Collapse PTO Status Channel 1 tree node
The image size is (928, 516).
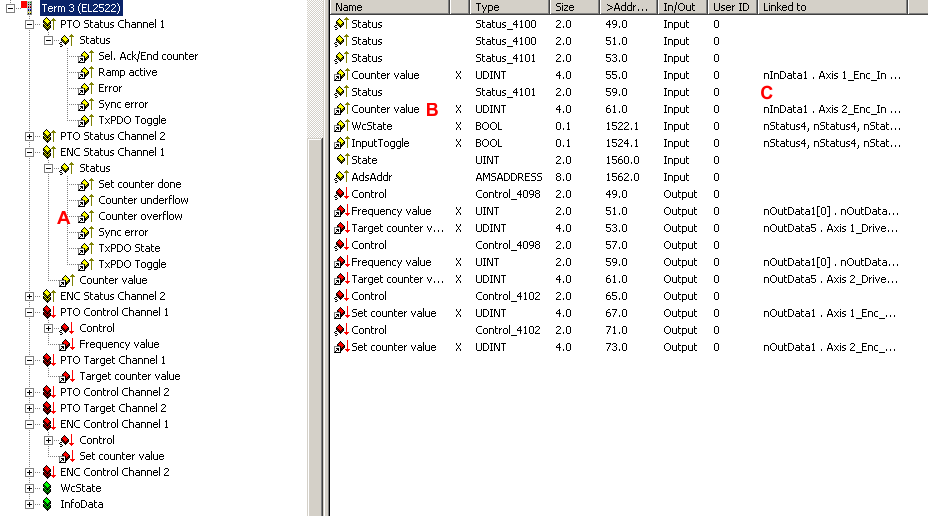(x=29, y=24)
